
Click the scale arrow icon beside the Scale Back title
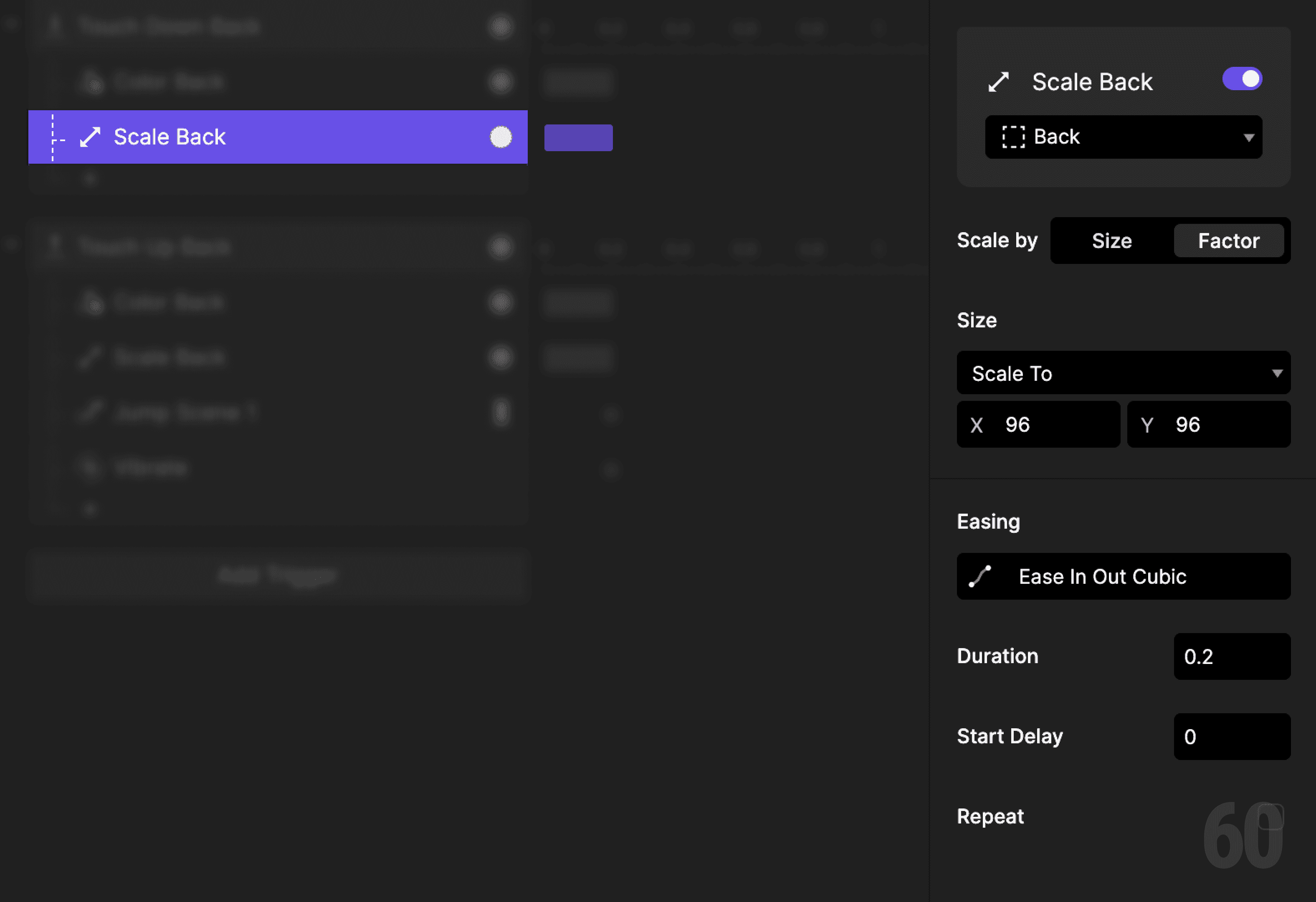point(1000,81)
